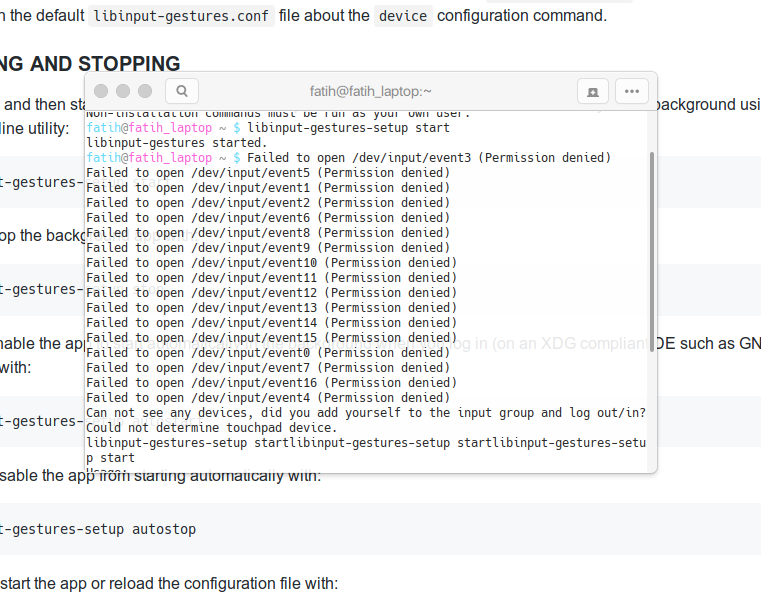Click the 'libinput-gestures.conf' inline code text
Screen dimensions: 761x602
pyautogui.click(x=181, y=16)
